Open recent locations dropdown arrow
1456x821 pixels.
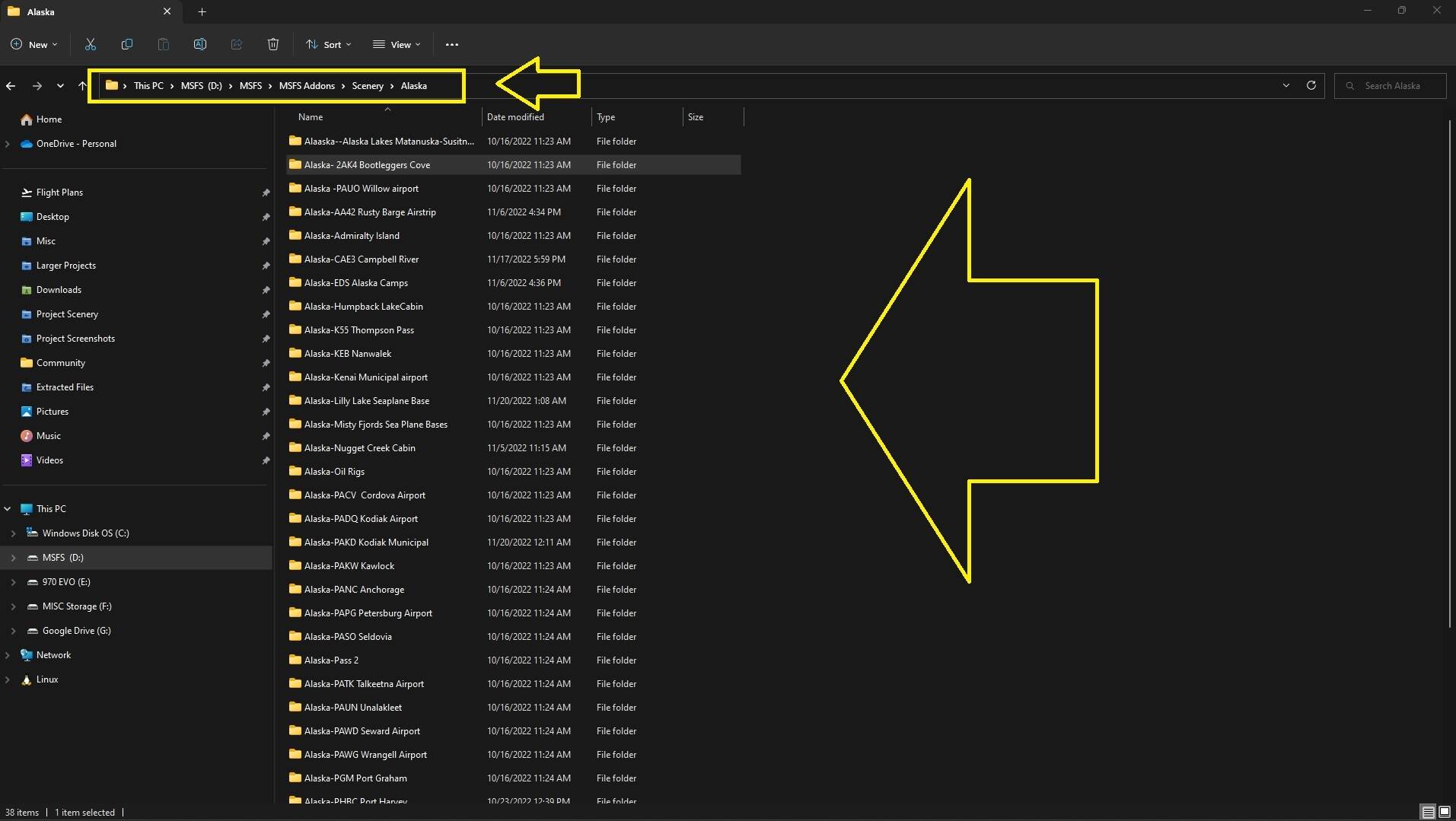point(60,86)
